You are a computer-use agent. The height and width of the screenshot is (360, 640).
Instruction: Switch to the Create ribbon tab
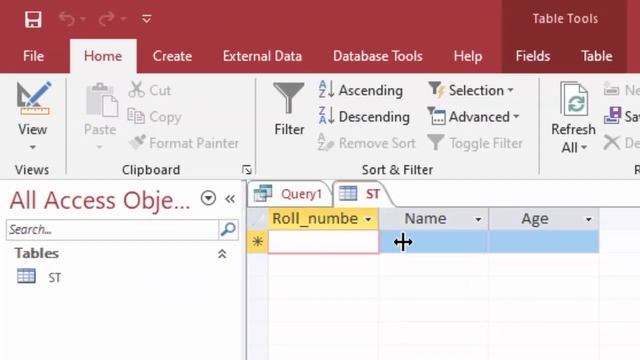pyautogui.click(x=172, y=56)
